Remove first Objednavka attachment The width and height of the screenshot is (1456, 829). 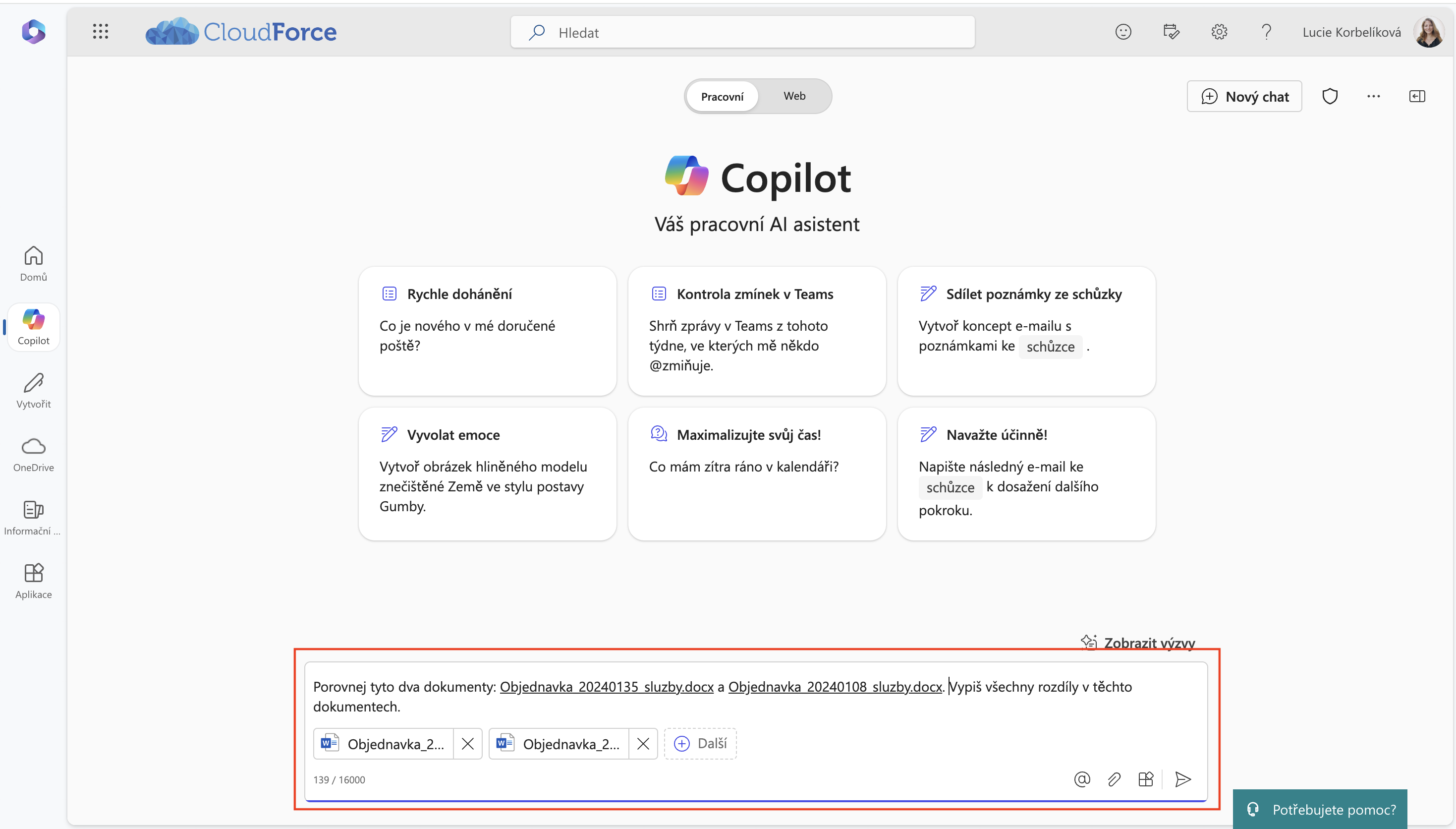click(x=468, y=744)
